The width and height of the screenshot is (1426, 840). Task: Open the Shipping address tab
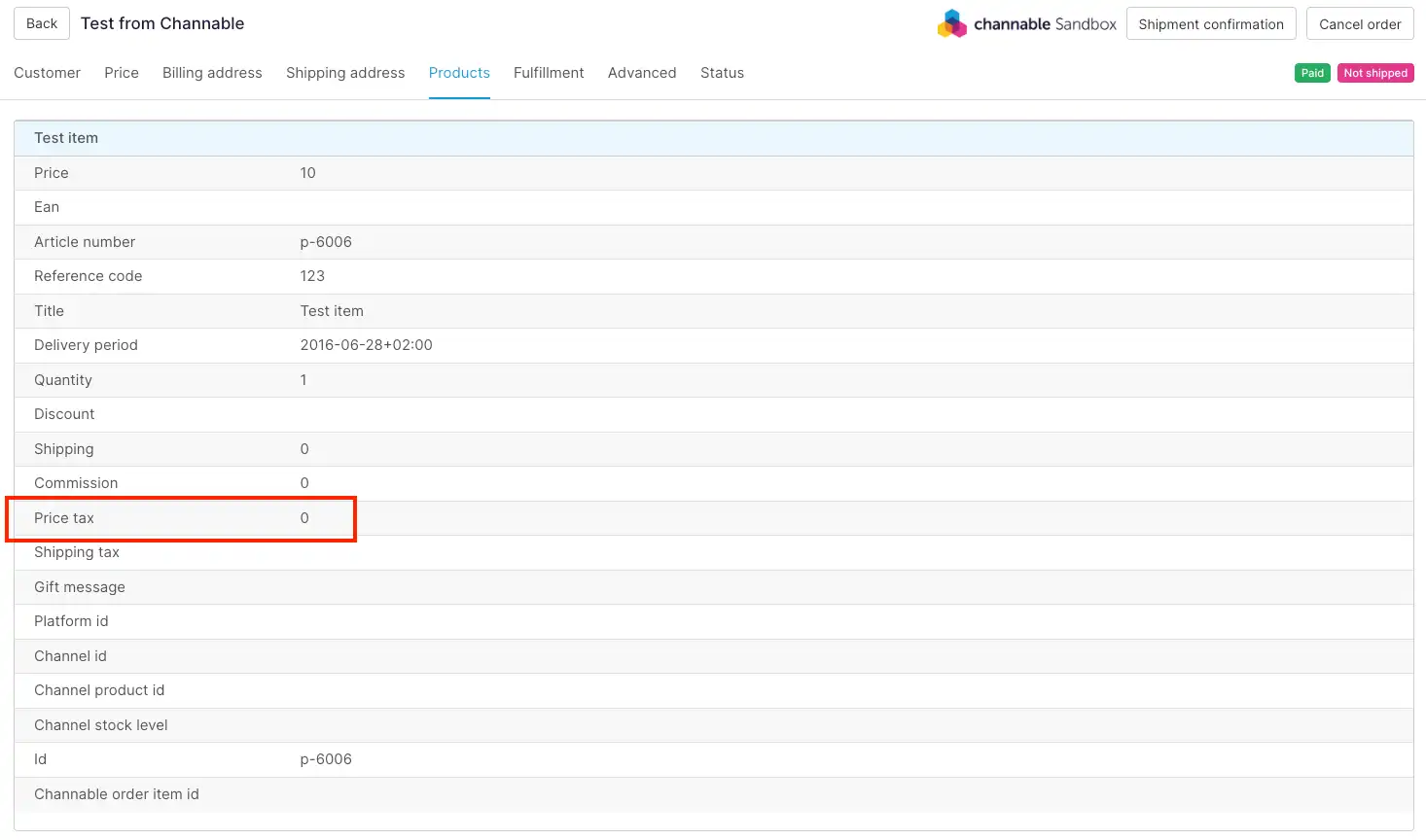point(345,73)
